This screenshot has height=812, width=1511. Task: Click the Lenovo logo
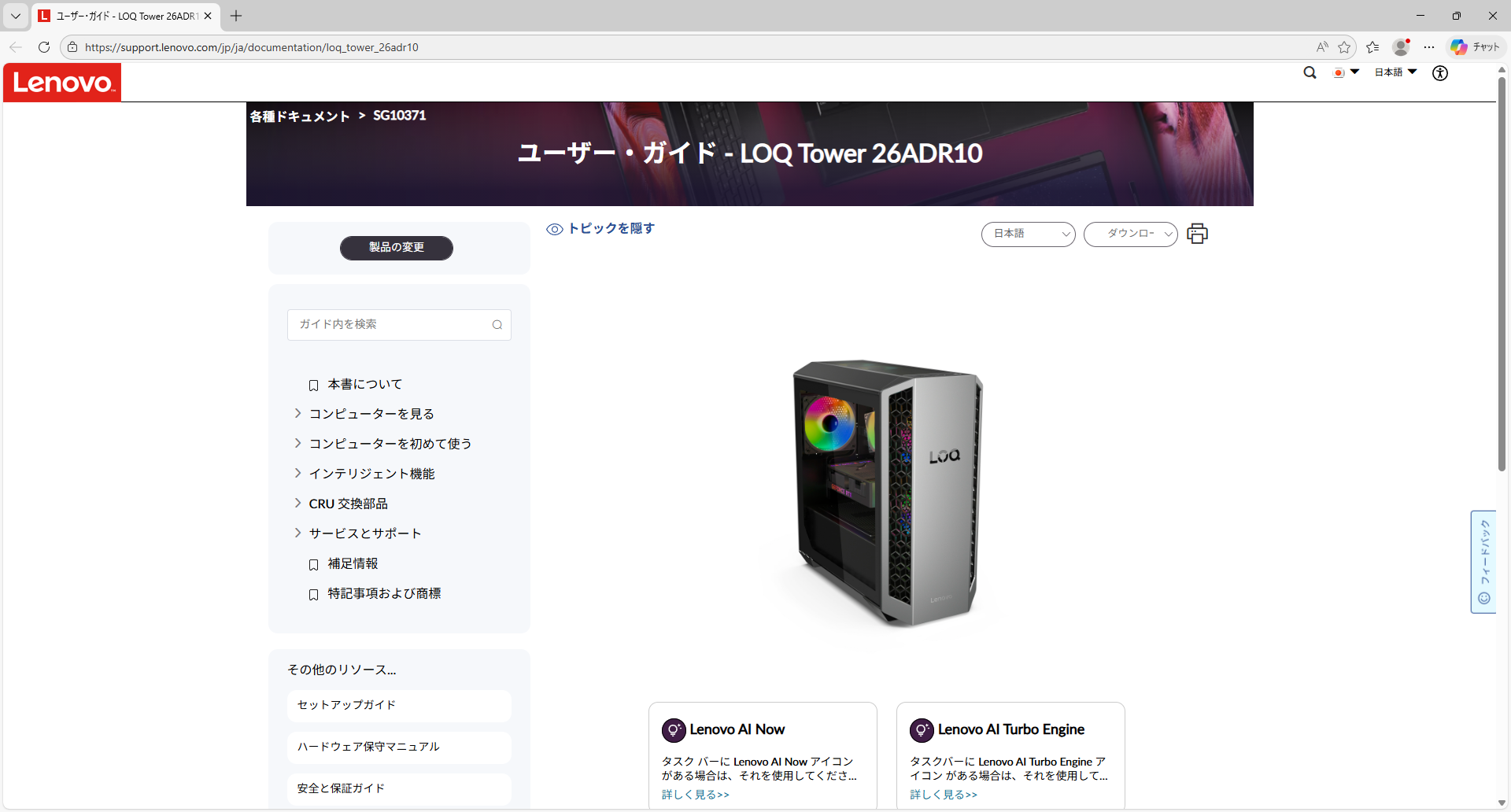pyautogui.click(x=62, y=83)
